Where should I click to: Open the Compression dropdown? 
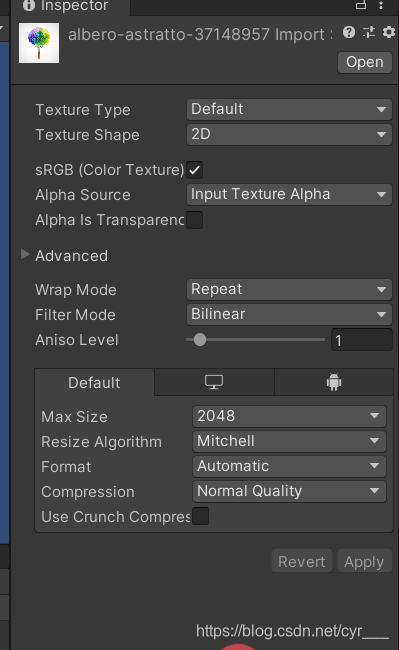click(x=289, y=491)
